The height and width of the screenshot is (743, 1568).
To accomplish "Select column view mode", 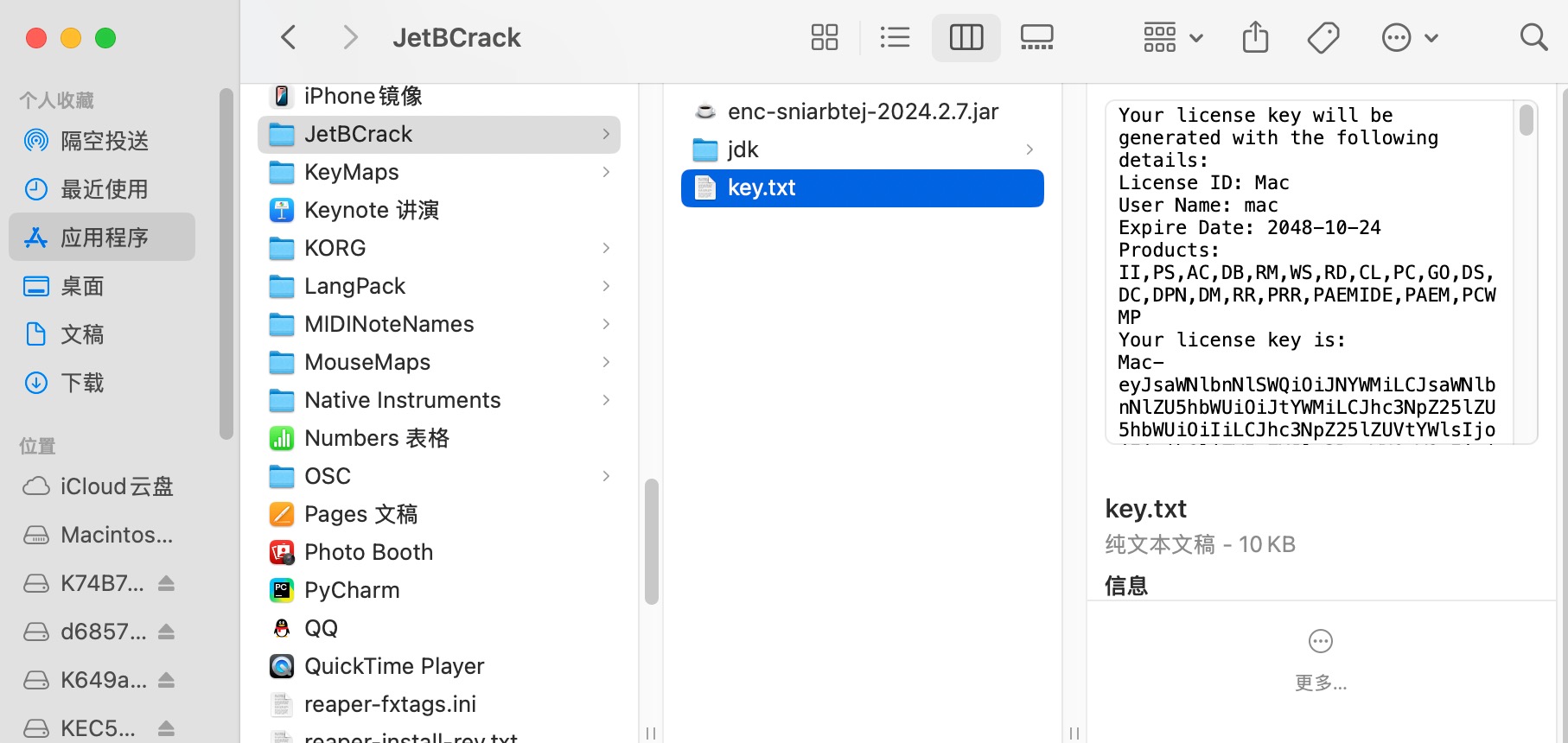I will click(x=966, y=37).
